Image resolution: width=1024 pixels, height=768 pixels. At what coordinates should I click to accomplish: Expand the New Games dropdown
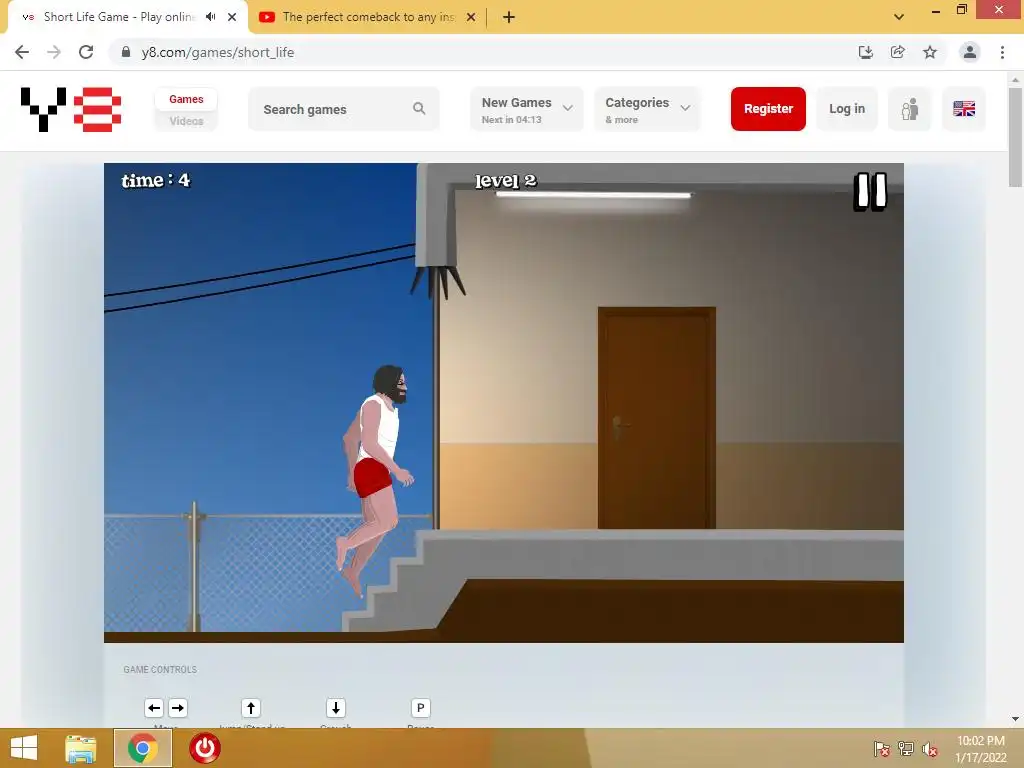[x=526, y=109]
